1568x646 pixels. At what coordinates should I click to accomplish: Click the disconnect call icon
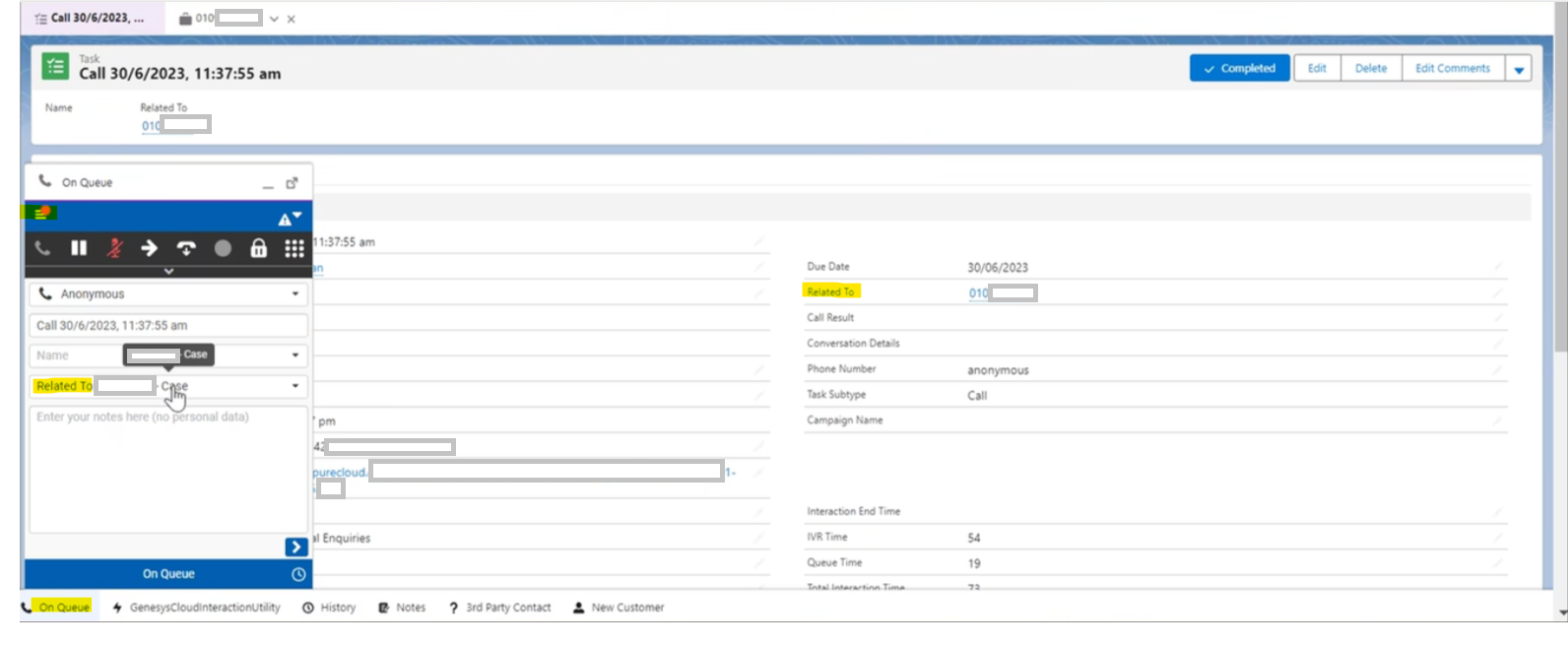coord(186,248)
